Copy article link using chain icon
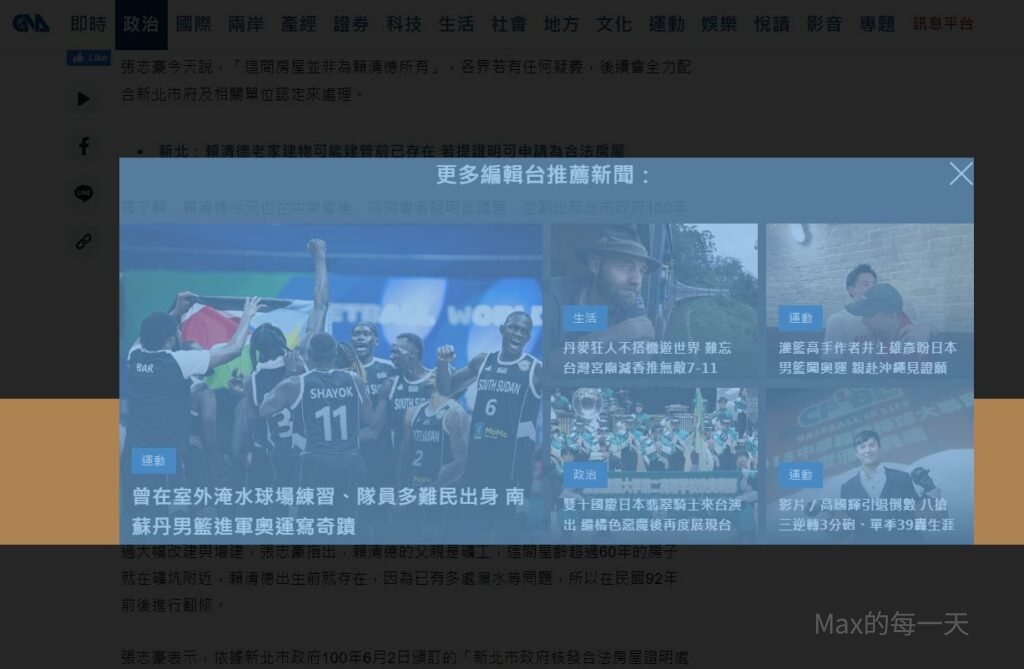1024x669 pixels. [x=84, y=241]
